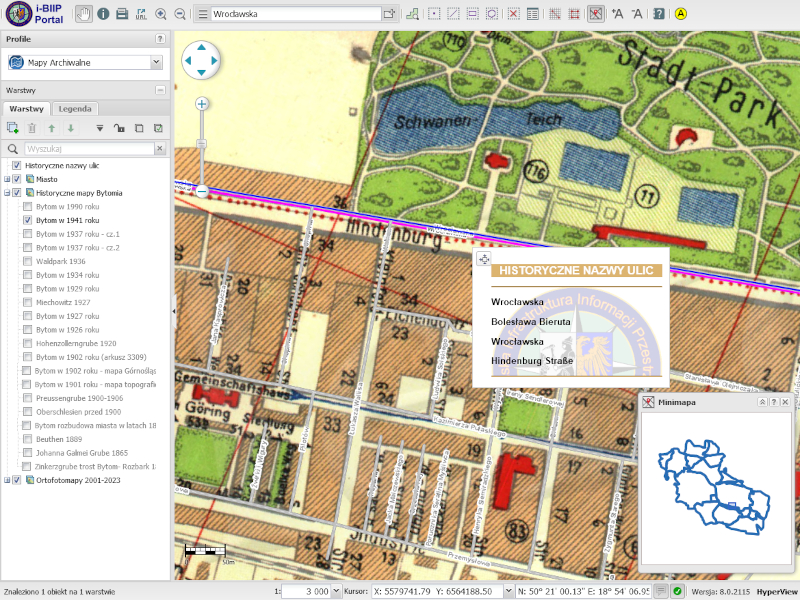Toggle the Ortofotomapy 2001-2023 checkbox
This screenshot has height=600, width=800.
tap(17, 480)
